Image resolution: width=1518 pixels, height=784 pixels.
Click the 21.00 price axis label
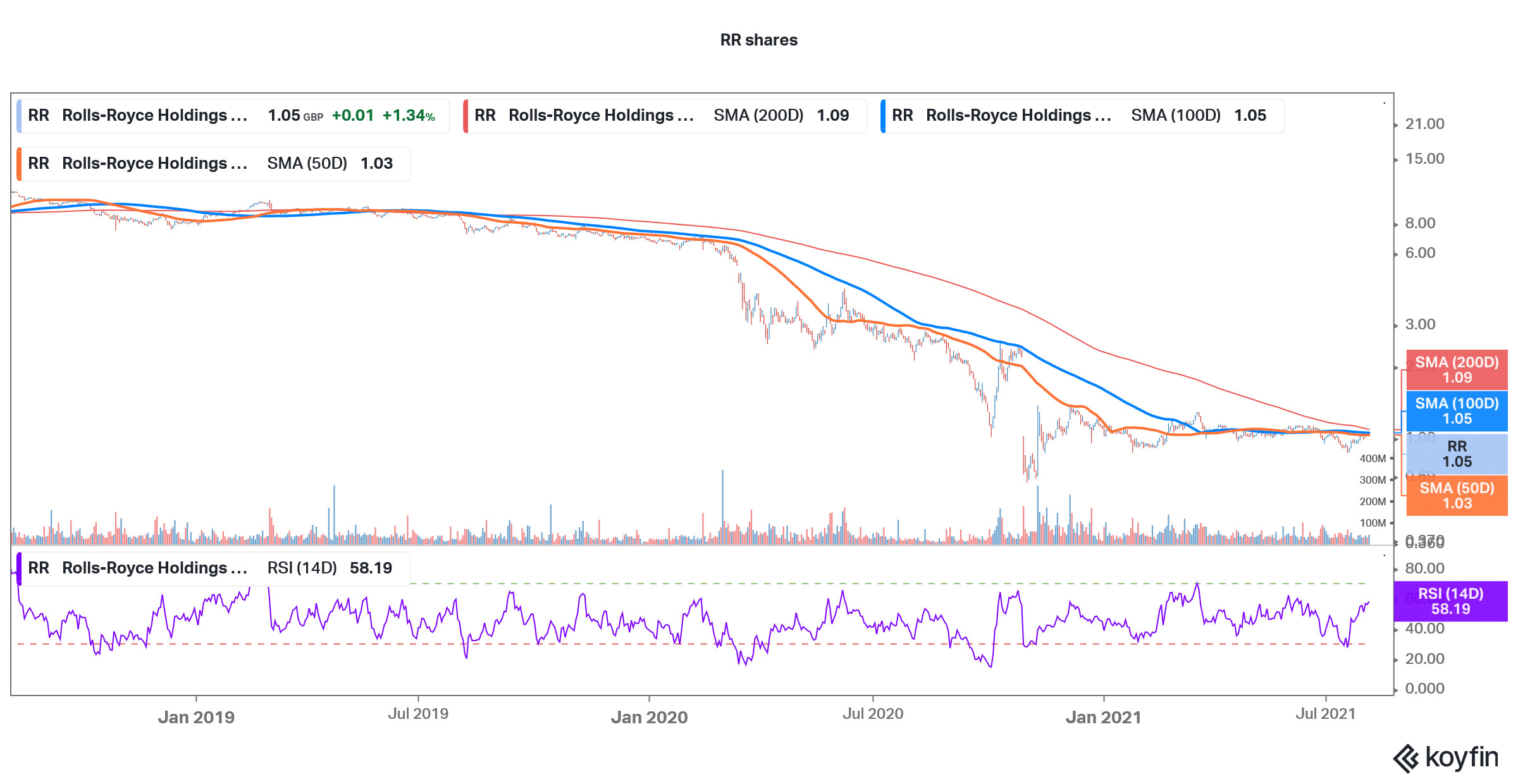pyautogui.click(x=1425, y=124)
